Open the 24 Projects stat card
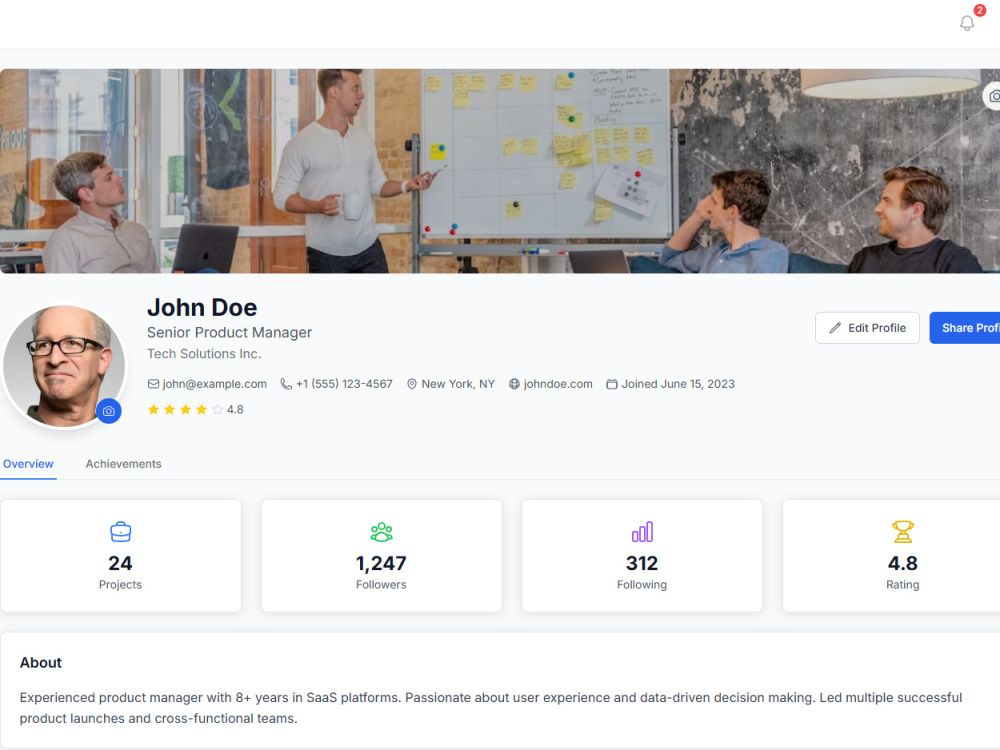1000x750 pixels. point(121,555)
